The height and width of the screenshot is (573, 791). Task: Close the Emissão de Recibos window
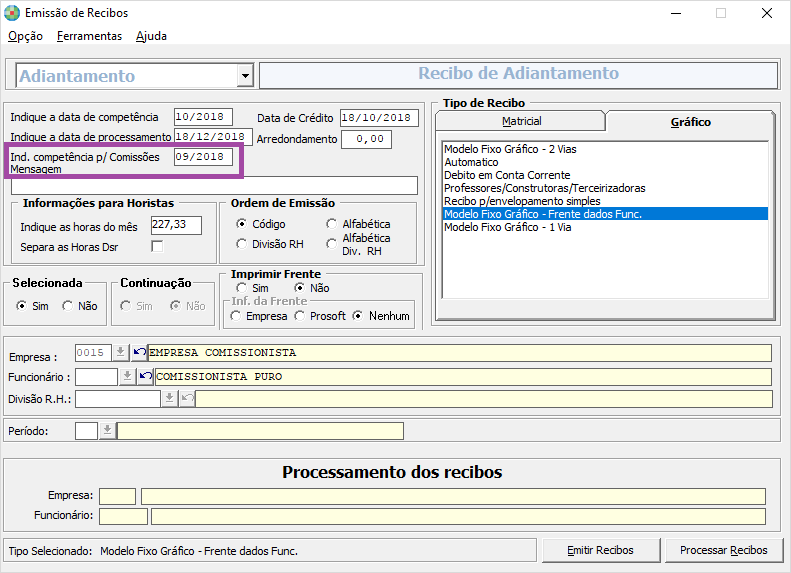pyautogui.click(x=767, y=13)
